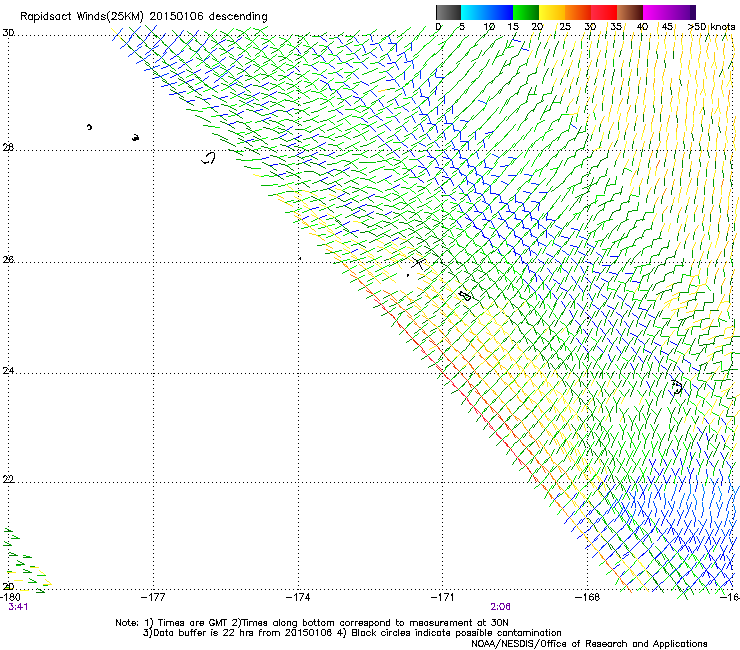The height and width of the screenshot is (650, 740).
Task: Click the '25' label under the color bar
Action: tap(565, 27)
